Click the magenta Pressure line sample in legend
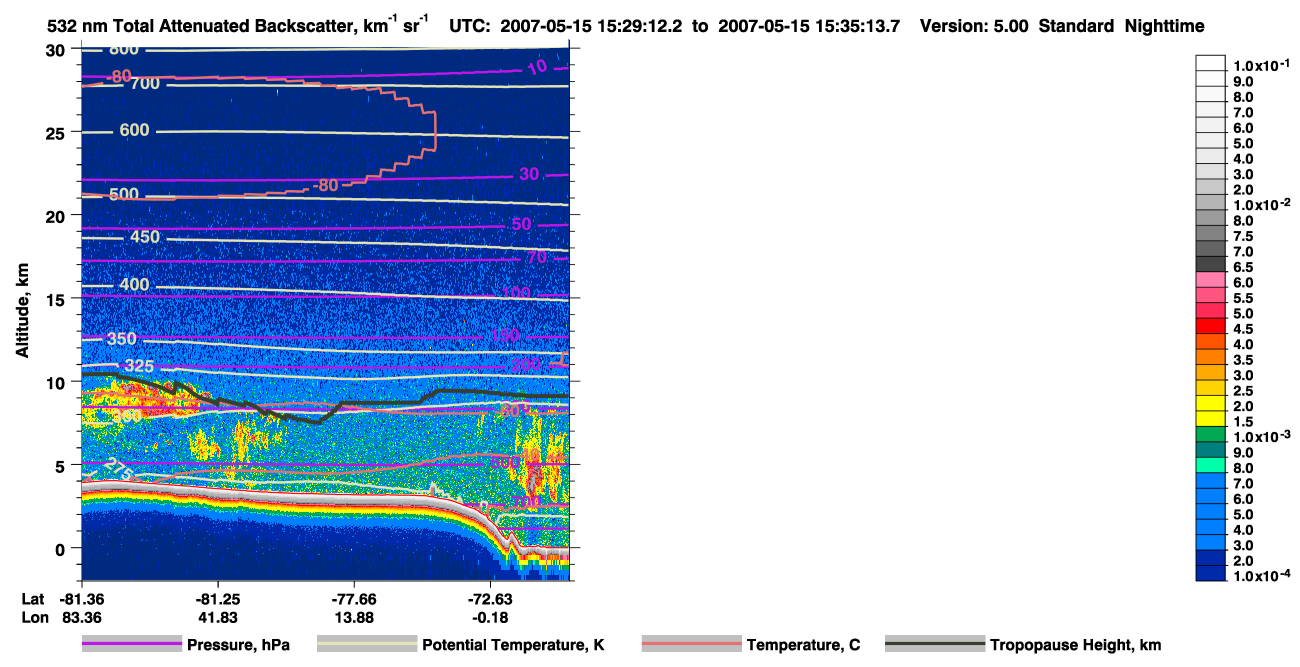 [132, 645]
